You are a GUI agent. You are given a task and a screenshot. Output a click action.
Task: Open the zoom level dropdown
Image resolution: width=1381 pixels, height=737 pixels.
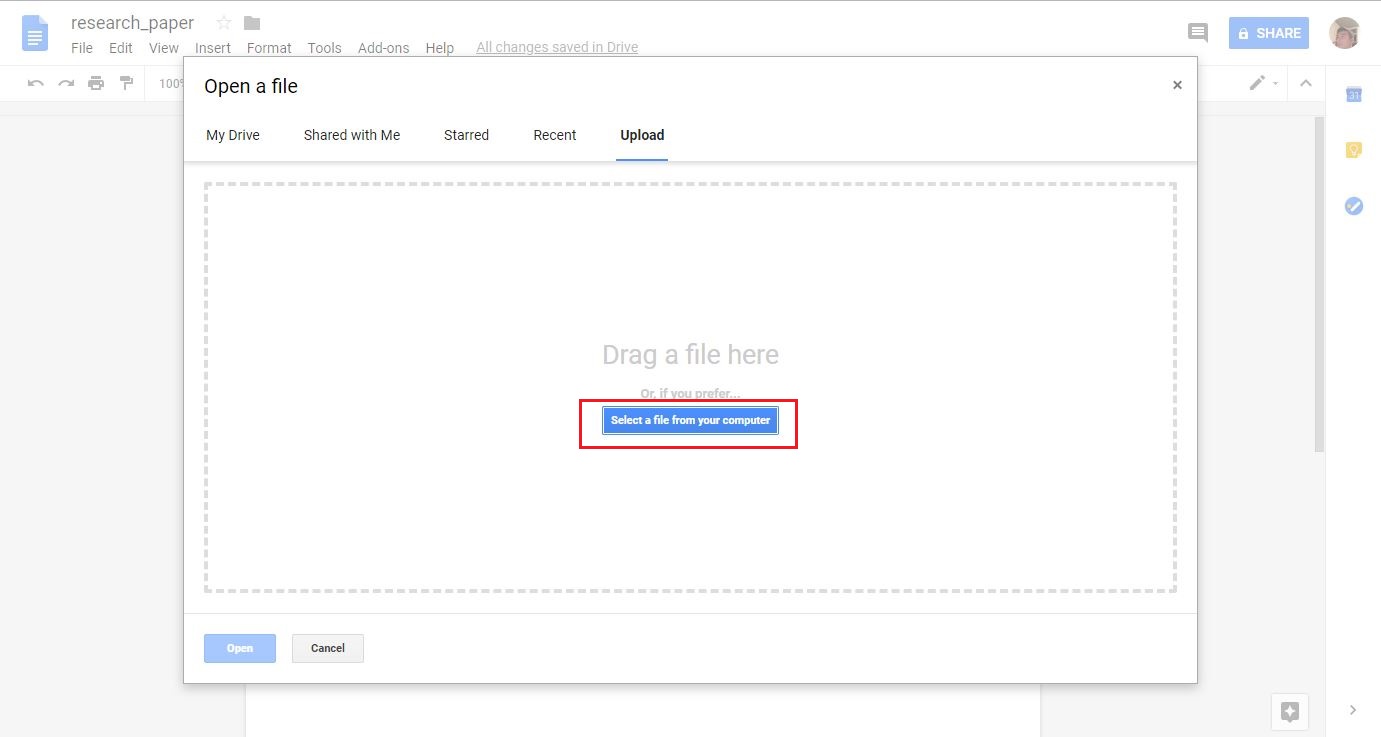171,83
